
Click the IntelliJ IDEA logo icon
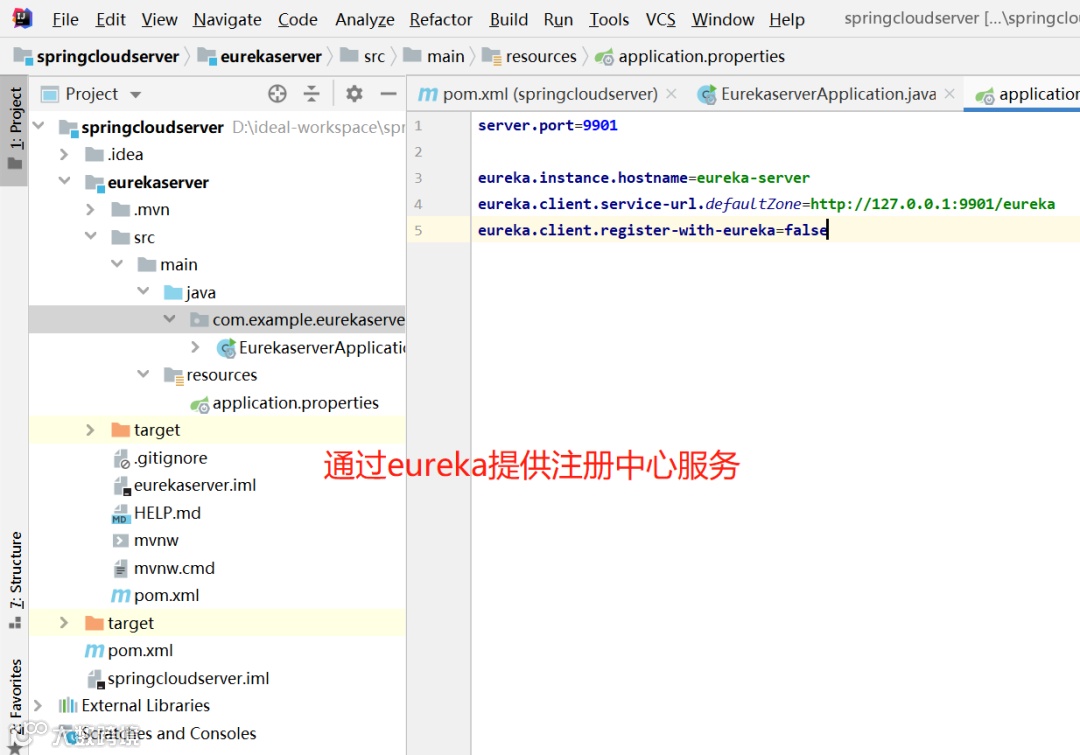click(x=22, y=19)
